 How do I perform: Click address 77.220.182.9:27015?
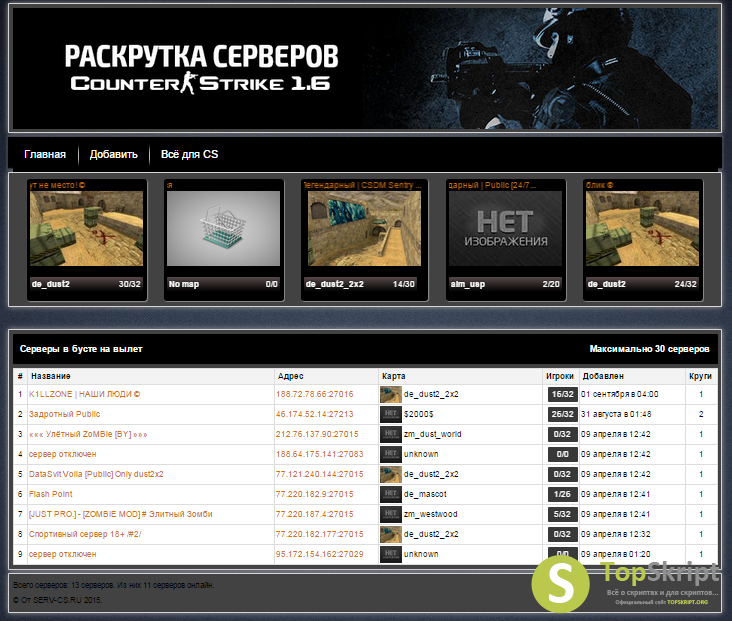tap(314, 494)
